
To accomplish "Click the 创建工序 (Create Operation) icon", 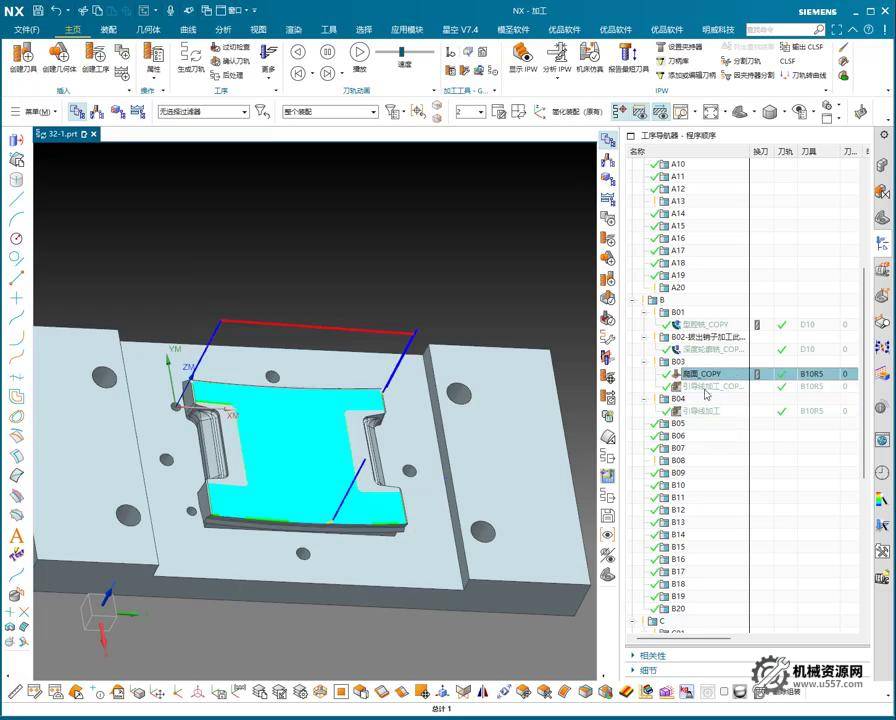I will point(95,54).
